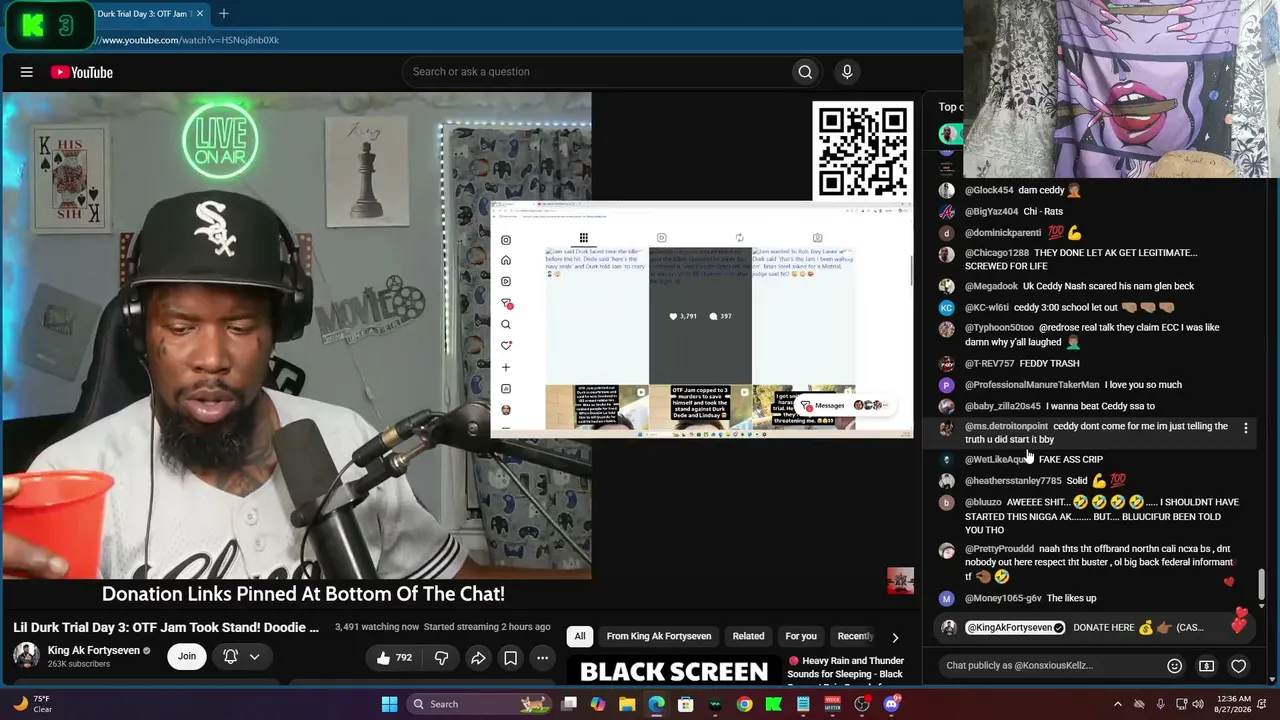The image size is (1280, 720).
Task: Select the From King Ak Fortyseven chip
Action: (x=659, y=636)
